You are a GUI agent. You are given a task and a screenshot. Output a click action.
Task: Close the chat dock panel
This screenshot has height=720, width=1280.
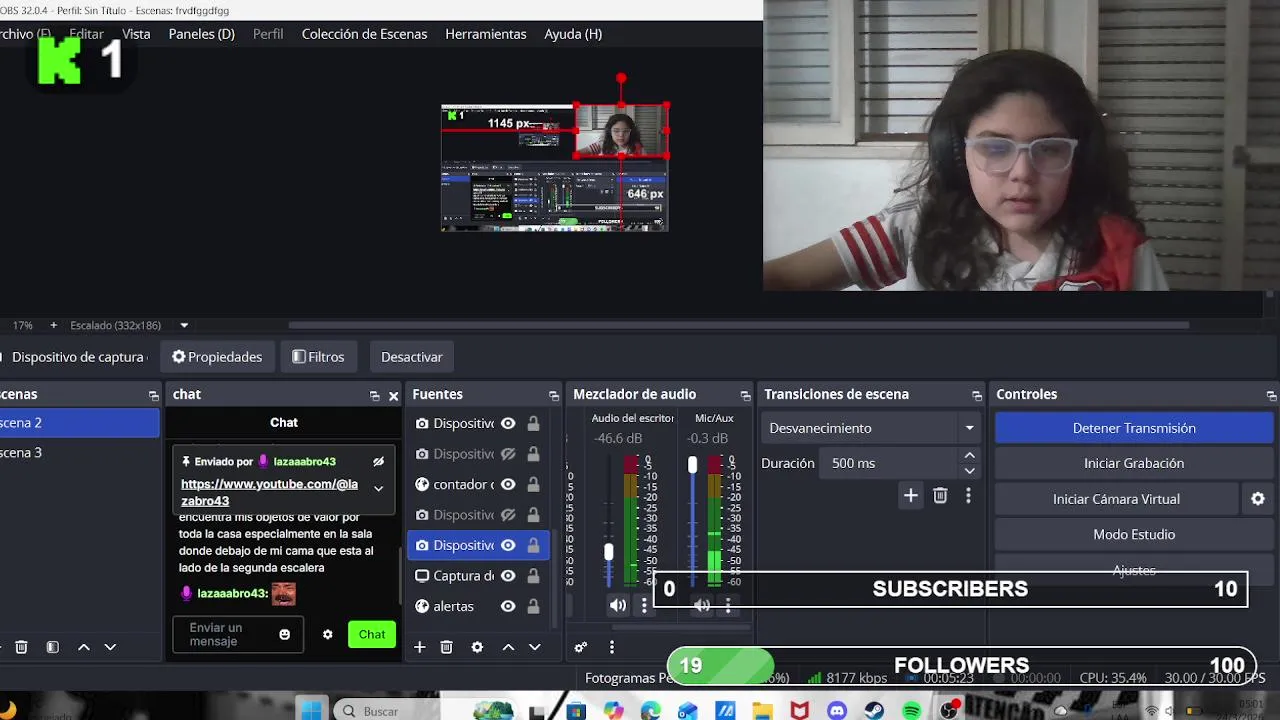[x=393, y=395]
